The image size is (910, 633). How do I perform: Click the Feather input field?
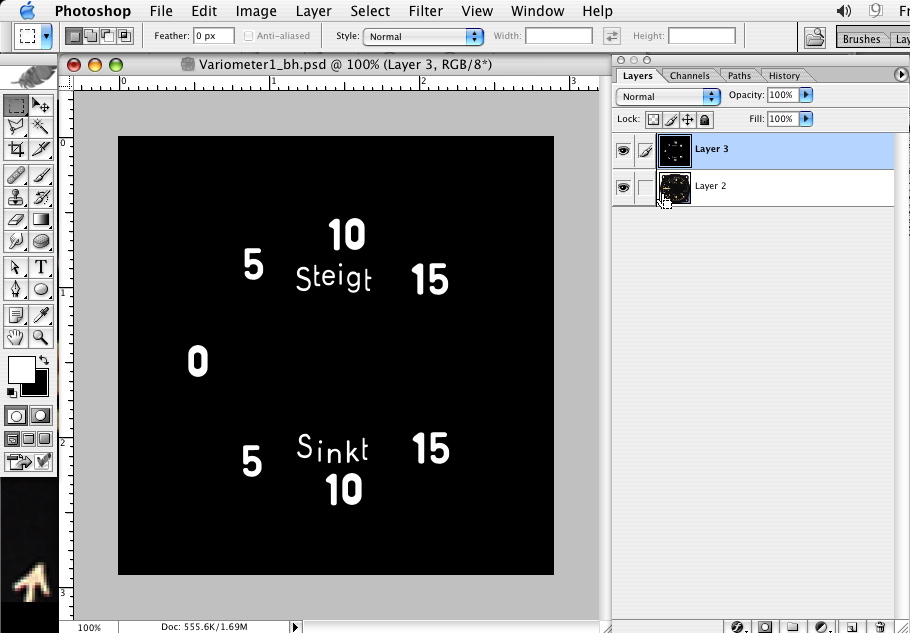(213, 36)
